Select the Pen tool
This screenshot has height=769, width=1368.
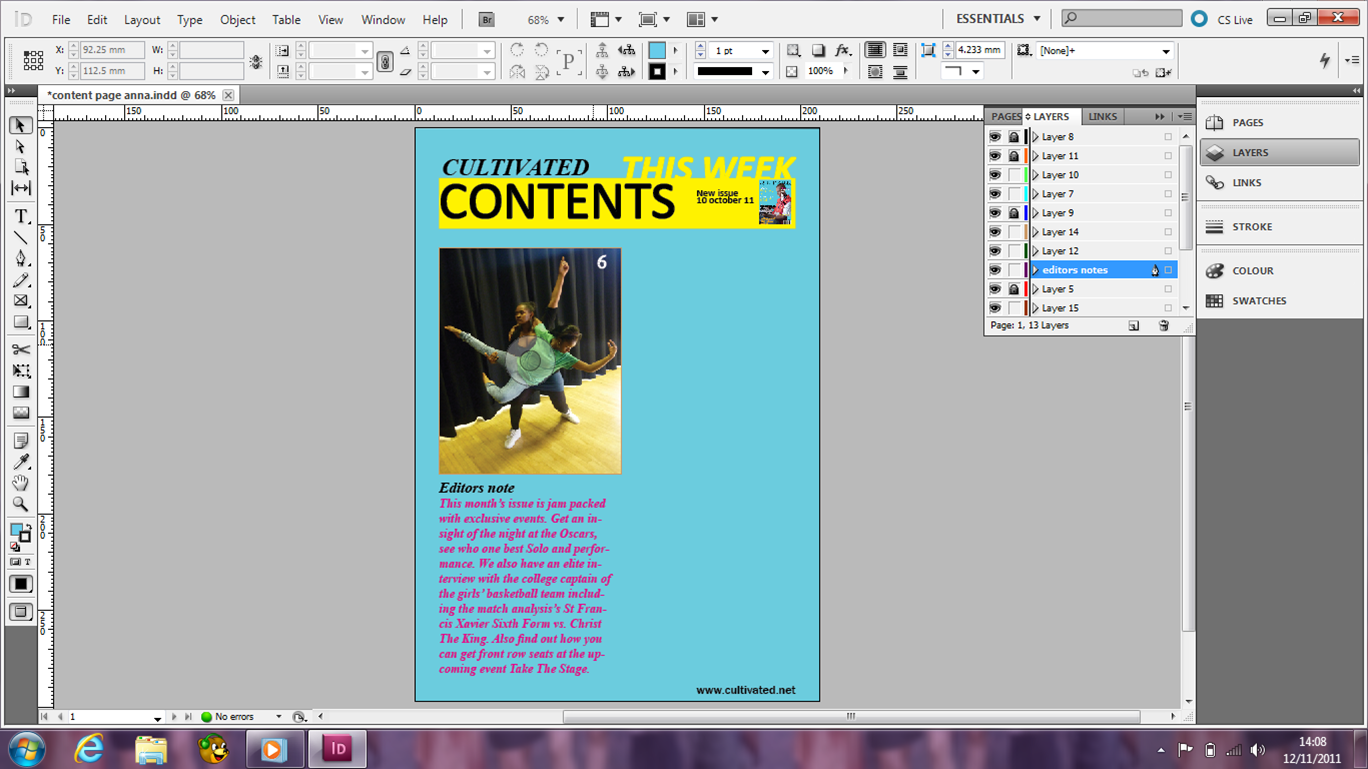point(20,258)
